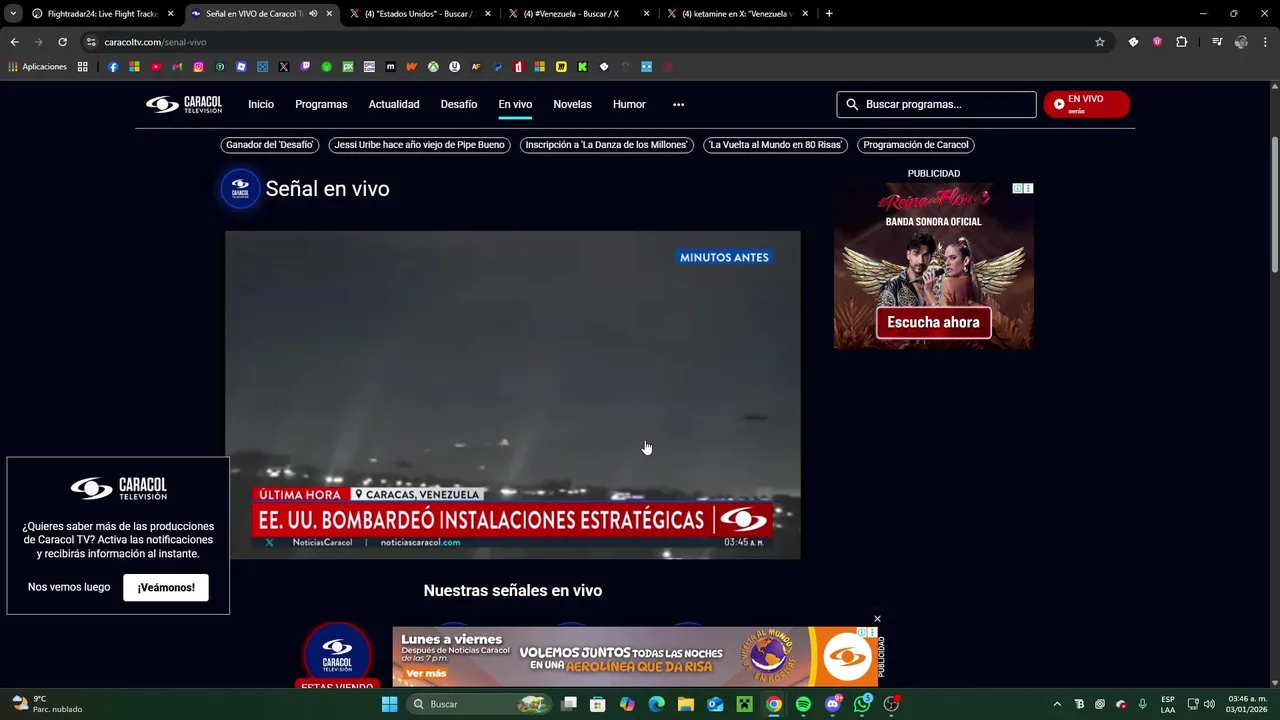1280x720 pixels.
Task: Open the 'Ganador del Desafío' tag link
Action: coord(270,145)
